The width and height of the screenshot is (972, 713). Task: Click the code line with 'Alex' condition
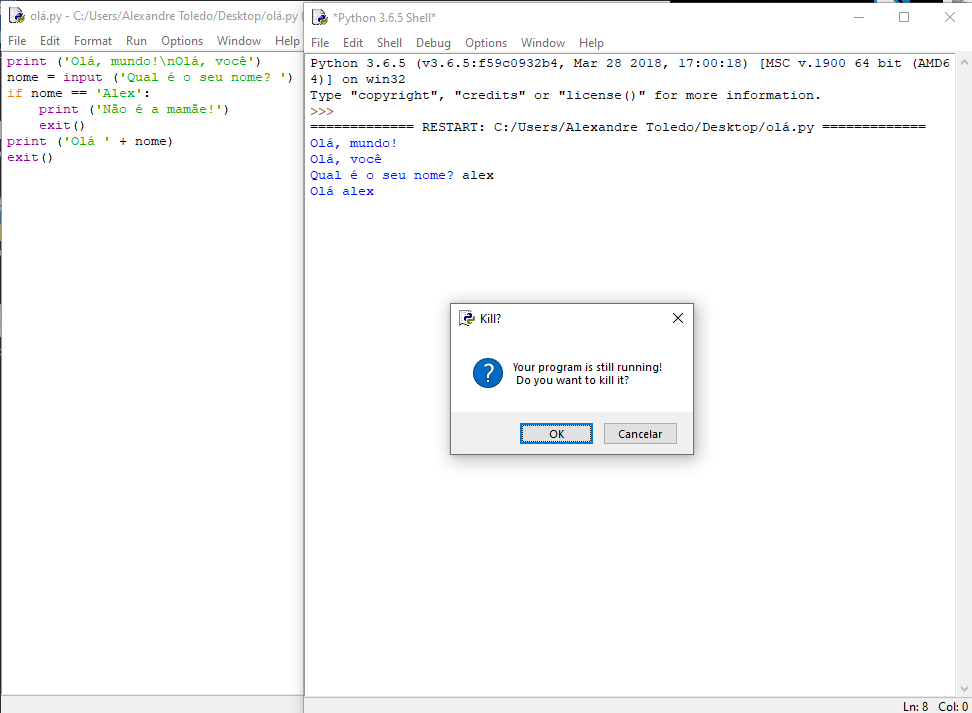coord(78,93)
